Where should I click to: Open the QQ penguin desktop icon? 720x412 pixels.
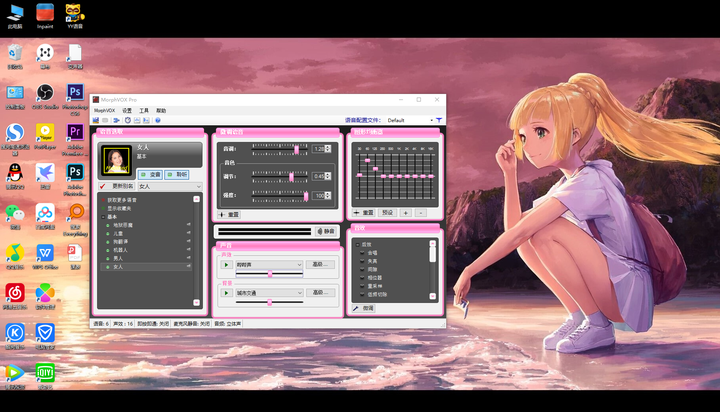click(x=15, y=176)
